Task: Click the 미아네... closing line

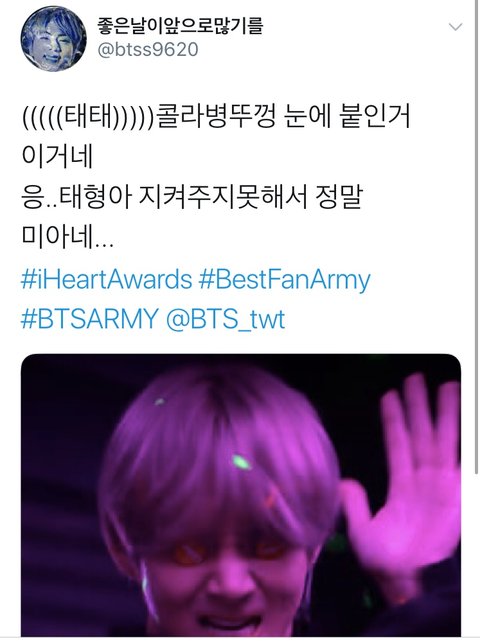Action: coord(68,237)
